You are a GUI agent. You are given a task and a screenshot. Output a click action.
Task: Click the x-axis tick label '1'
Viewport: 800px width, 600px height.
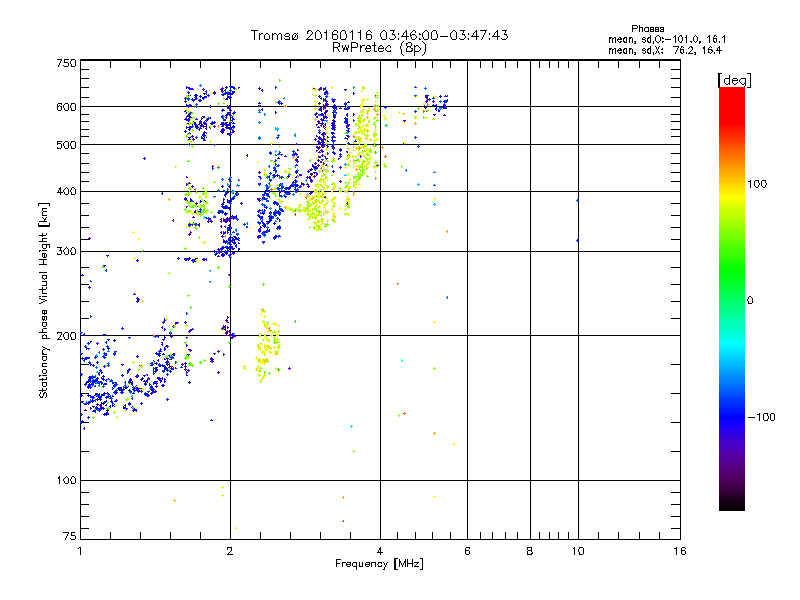(80, 551)
